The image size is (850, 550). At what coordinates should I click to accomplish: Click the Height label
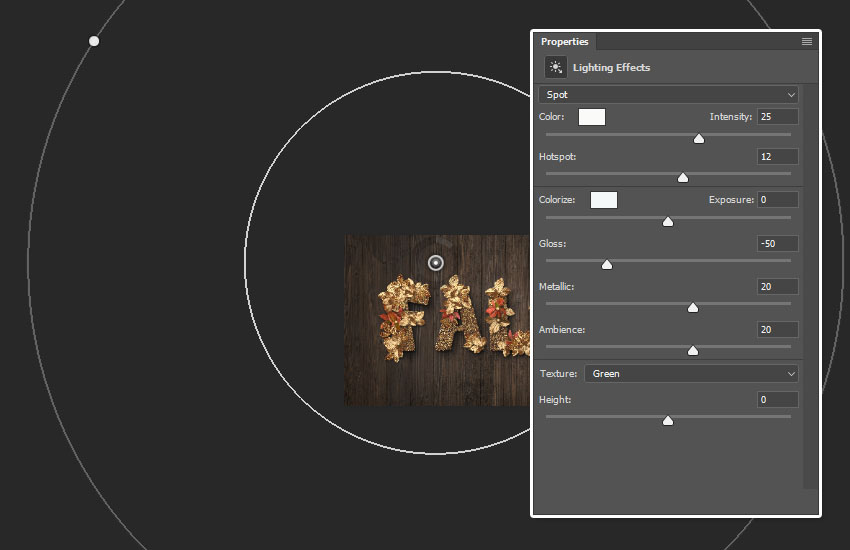555,400
